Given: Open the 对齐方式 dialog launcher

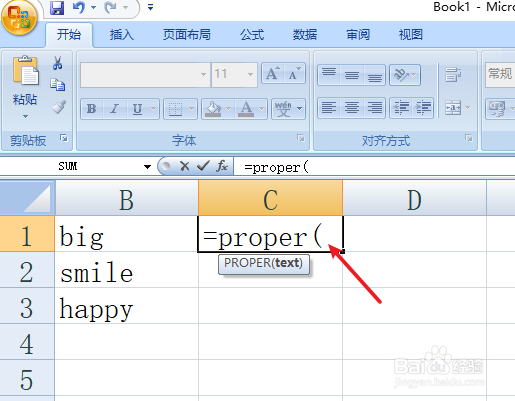Looking at the screenshot, I should (469, 138).
